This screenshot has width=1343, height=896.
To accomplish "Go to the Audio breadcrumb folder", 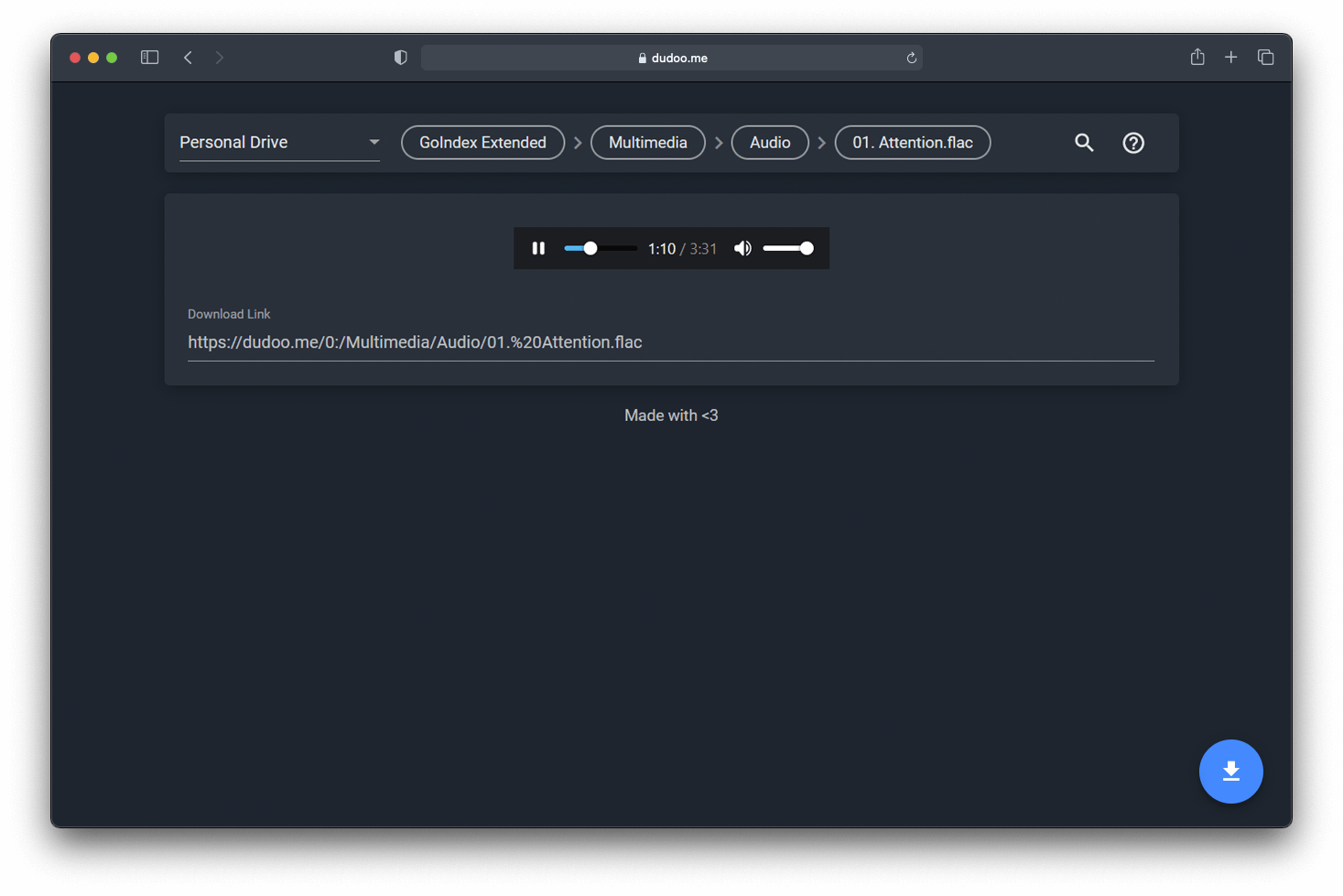I will point(770,143).
